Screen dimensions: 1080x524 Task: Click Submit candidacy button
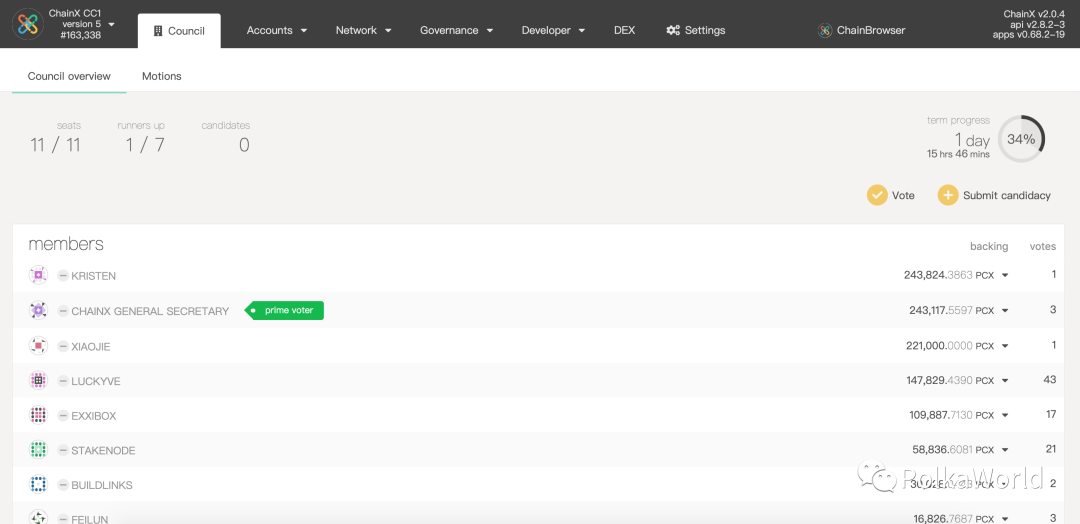point(994,195)
